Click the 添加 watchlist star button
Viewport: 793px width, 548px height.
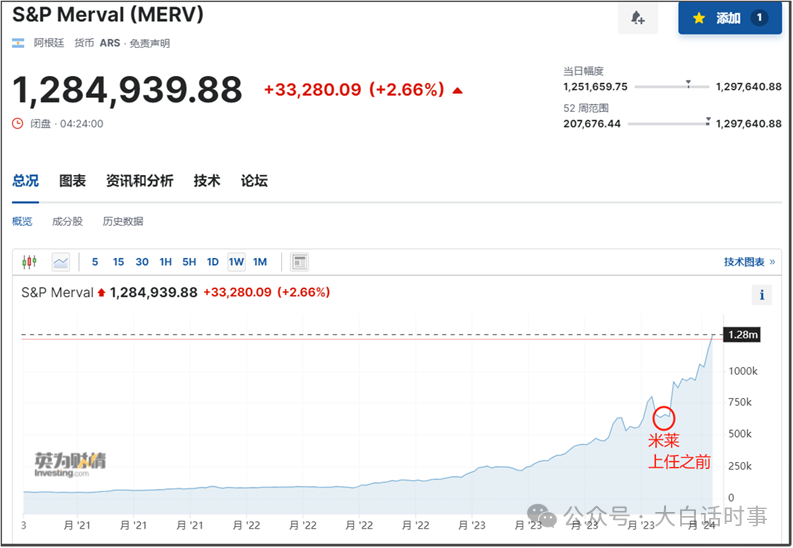(x=729, y=18)
